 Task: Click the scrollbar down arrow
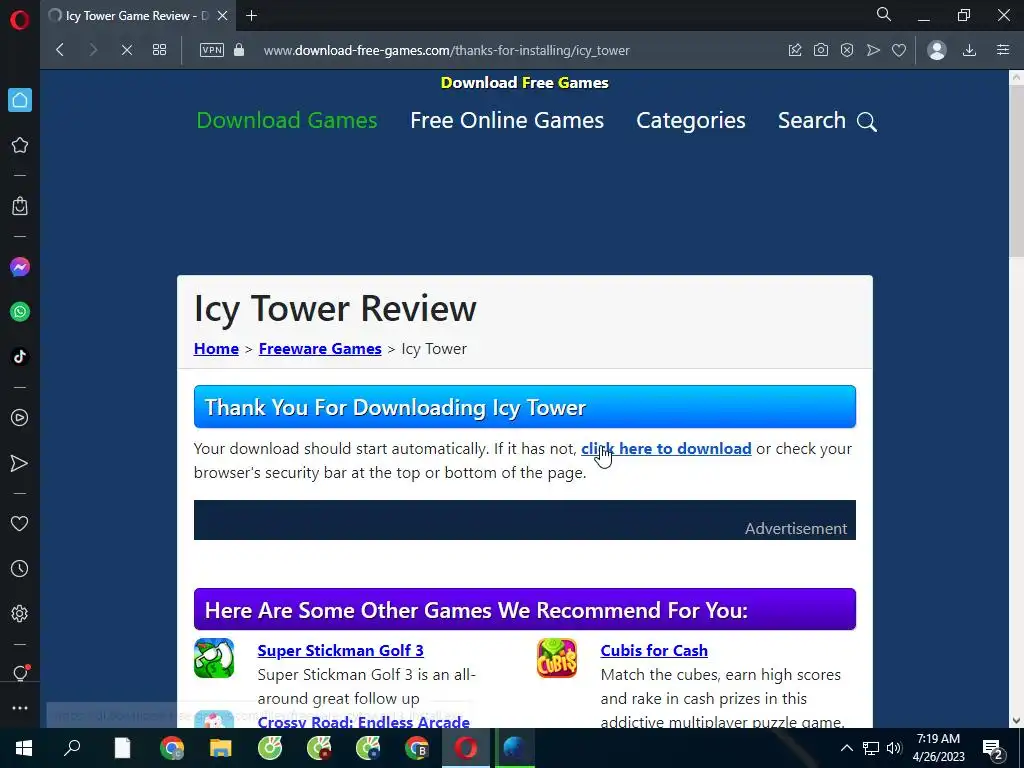coord(1016,720)
